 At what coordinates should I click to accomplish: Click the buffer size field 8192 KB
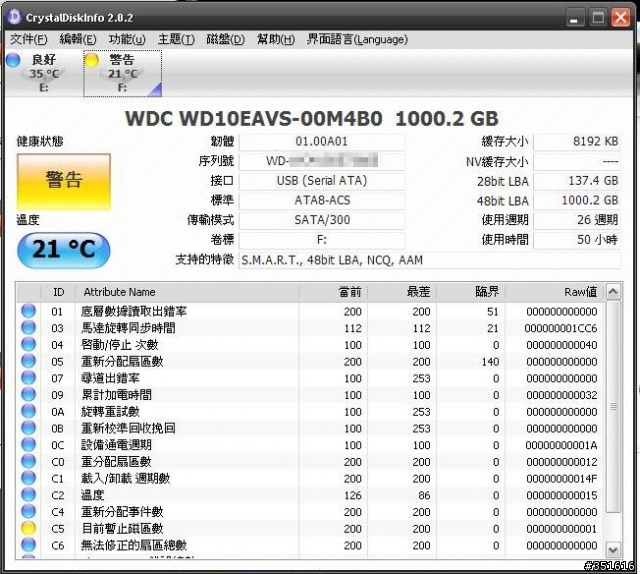click(577, 142)
